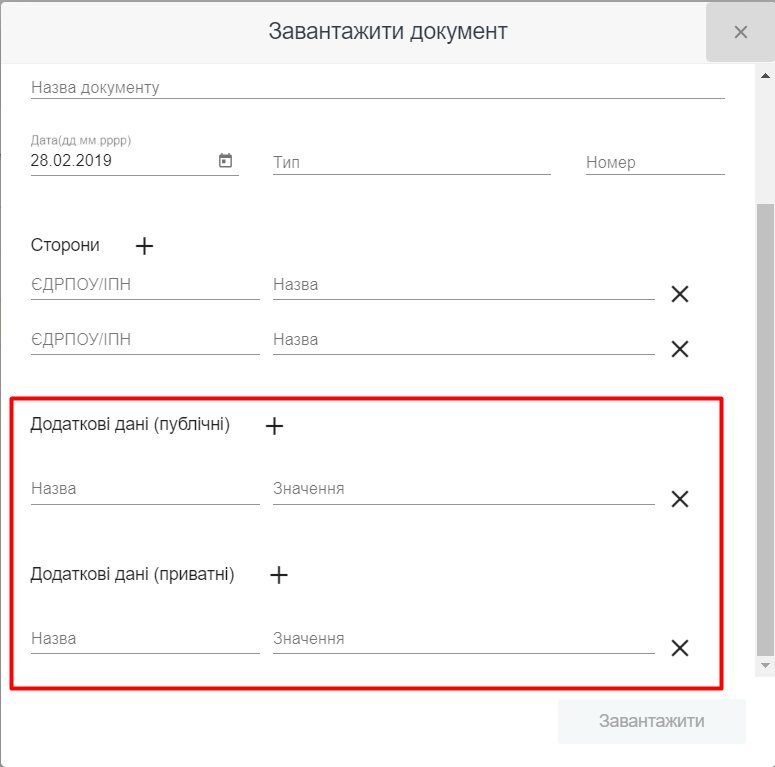Screen dimensions: 775x767
Task: Close the Завантажити документ dialog
Action: tap(740, 32)
